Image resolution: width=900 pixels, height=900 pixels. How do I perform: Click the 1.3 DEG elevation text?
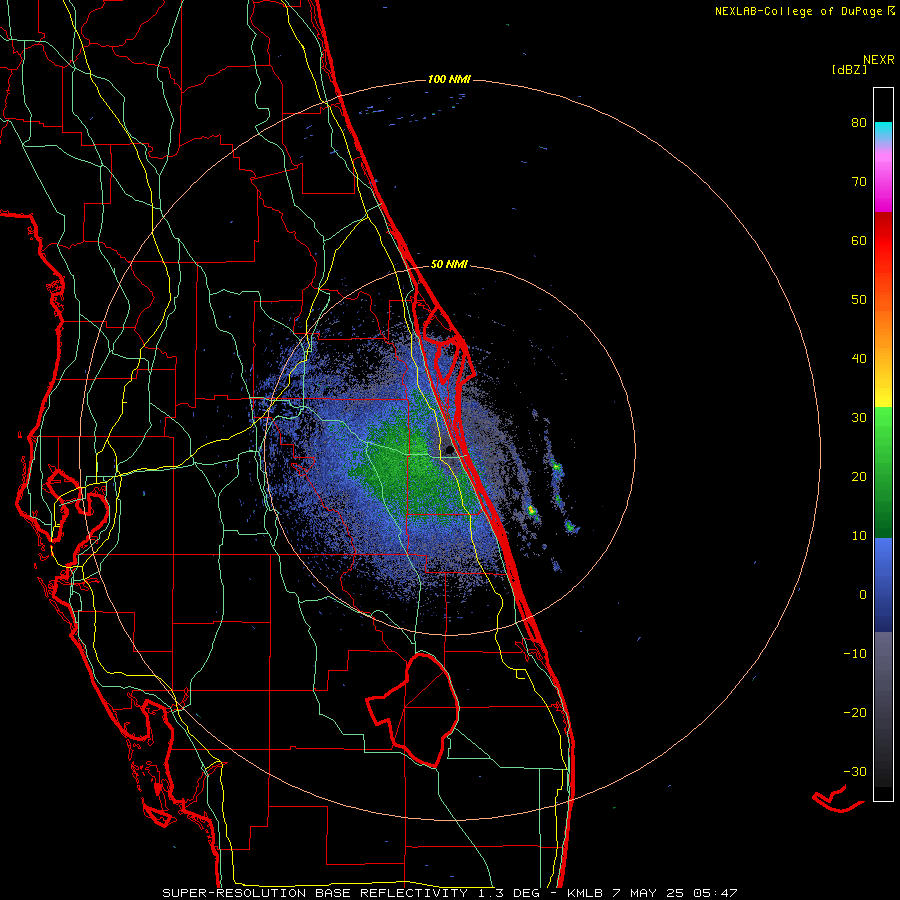click(x=509, y=893)
